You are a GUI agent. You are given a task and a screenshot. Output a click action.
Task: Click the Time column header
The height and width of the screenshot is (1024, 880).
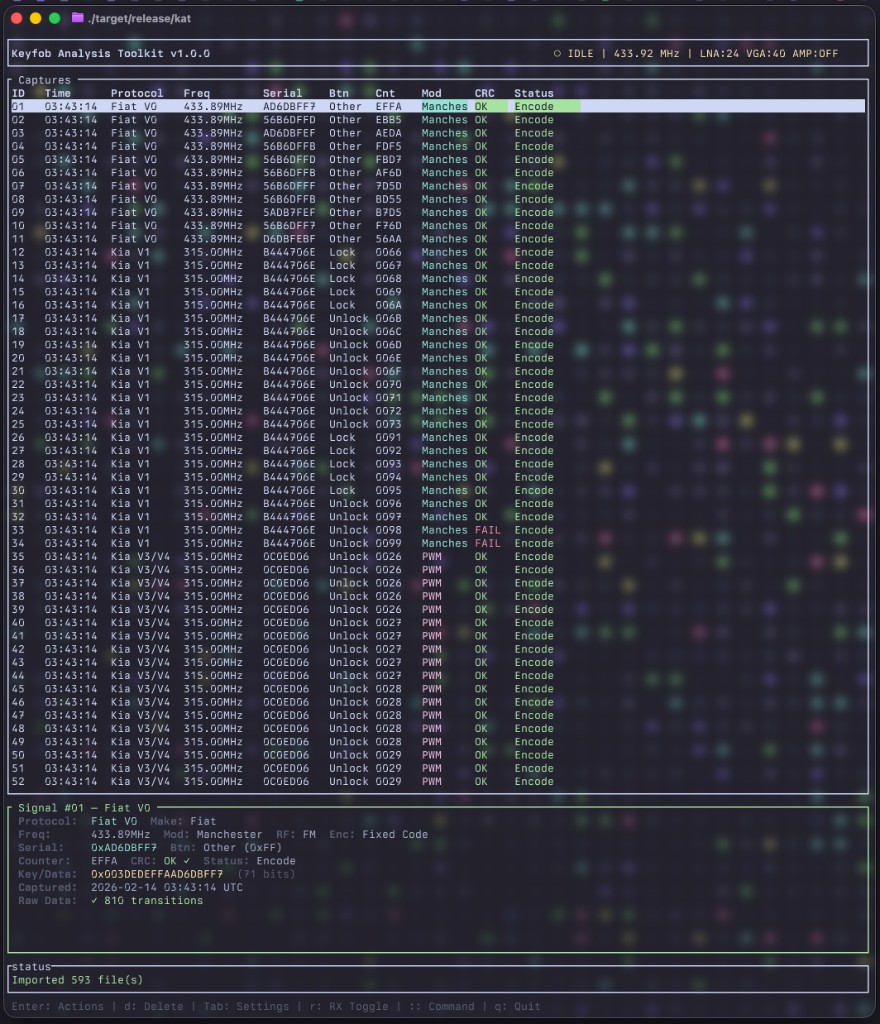click(x=57, y=93)
